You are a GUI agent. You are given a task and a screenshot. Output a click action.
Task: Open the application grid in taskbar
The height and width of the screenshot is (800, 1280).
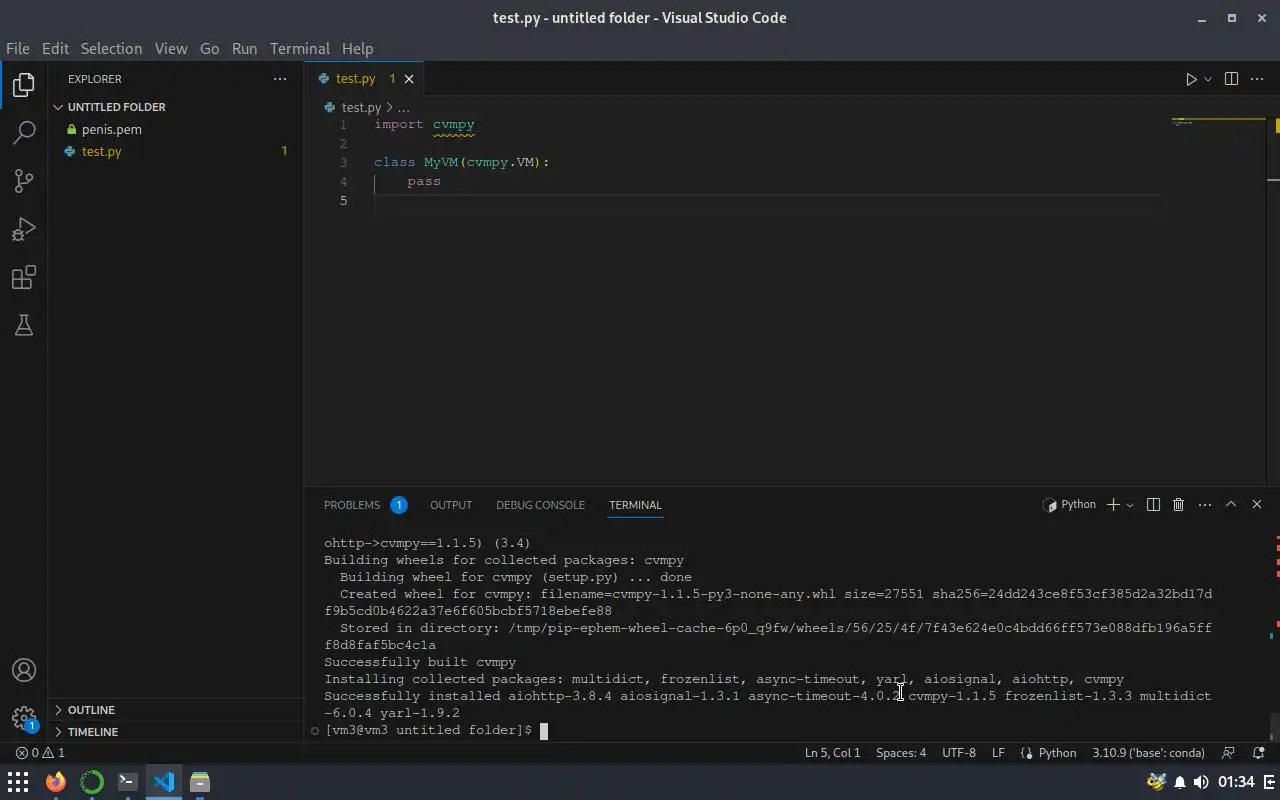[18, 782]
